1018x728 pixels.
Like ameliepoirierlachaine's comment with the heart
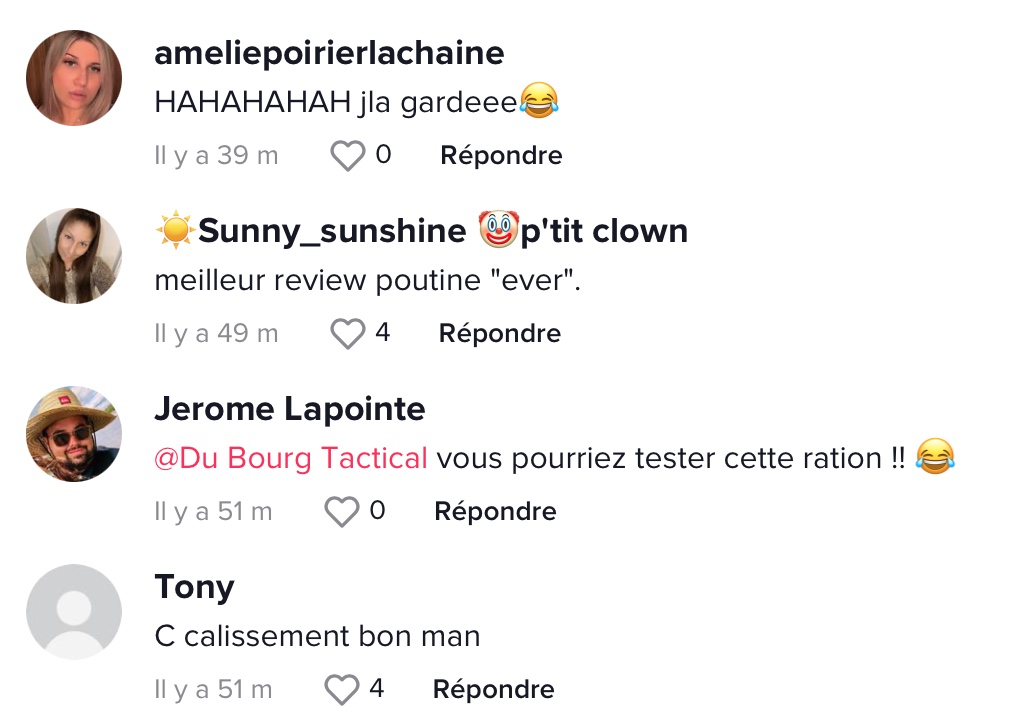point(347,156)
